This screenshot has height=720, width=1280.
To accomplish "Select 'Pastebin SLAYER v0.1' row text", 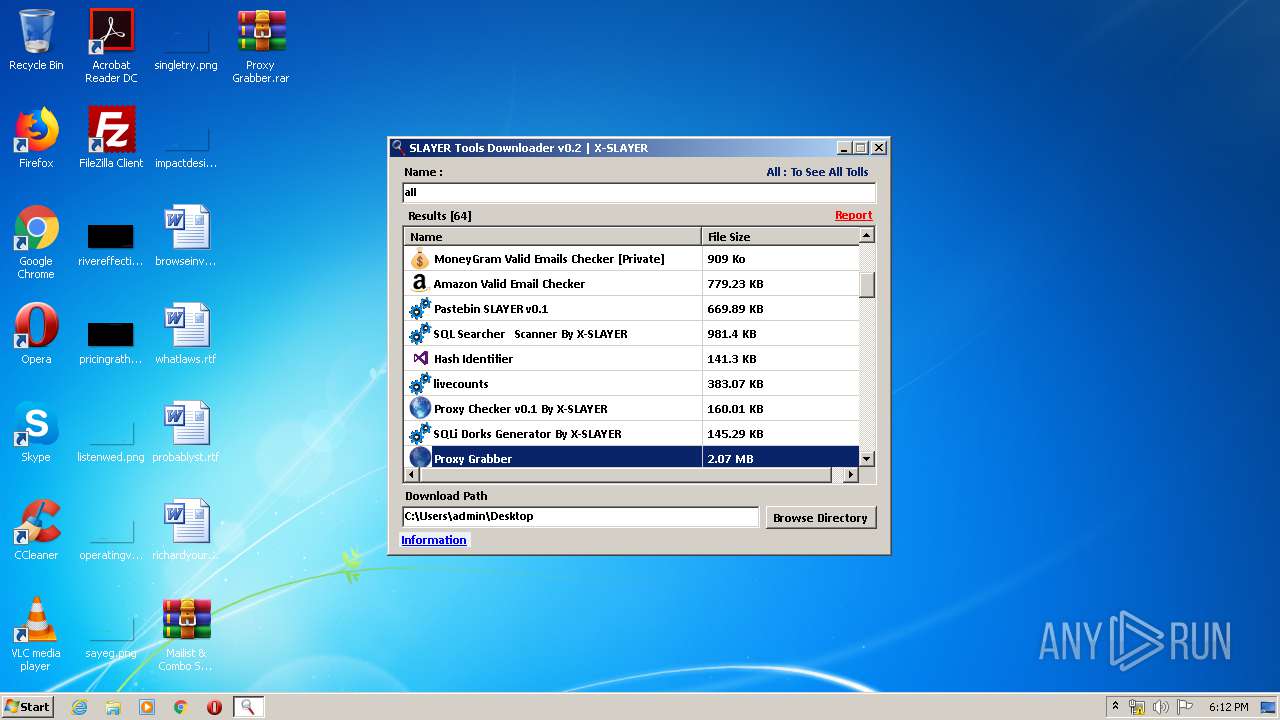I will 491,309.
